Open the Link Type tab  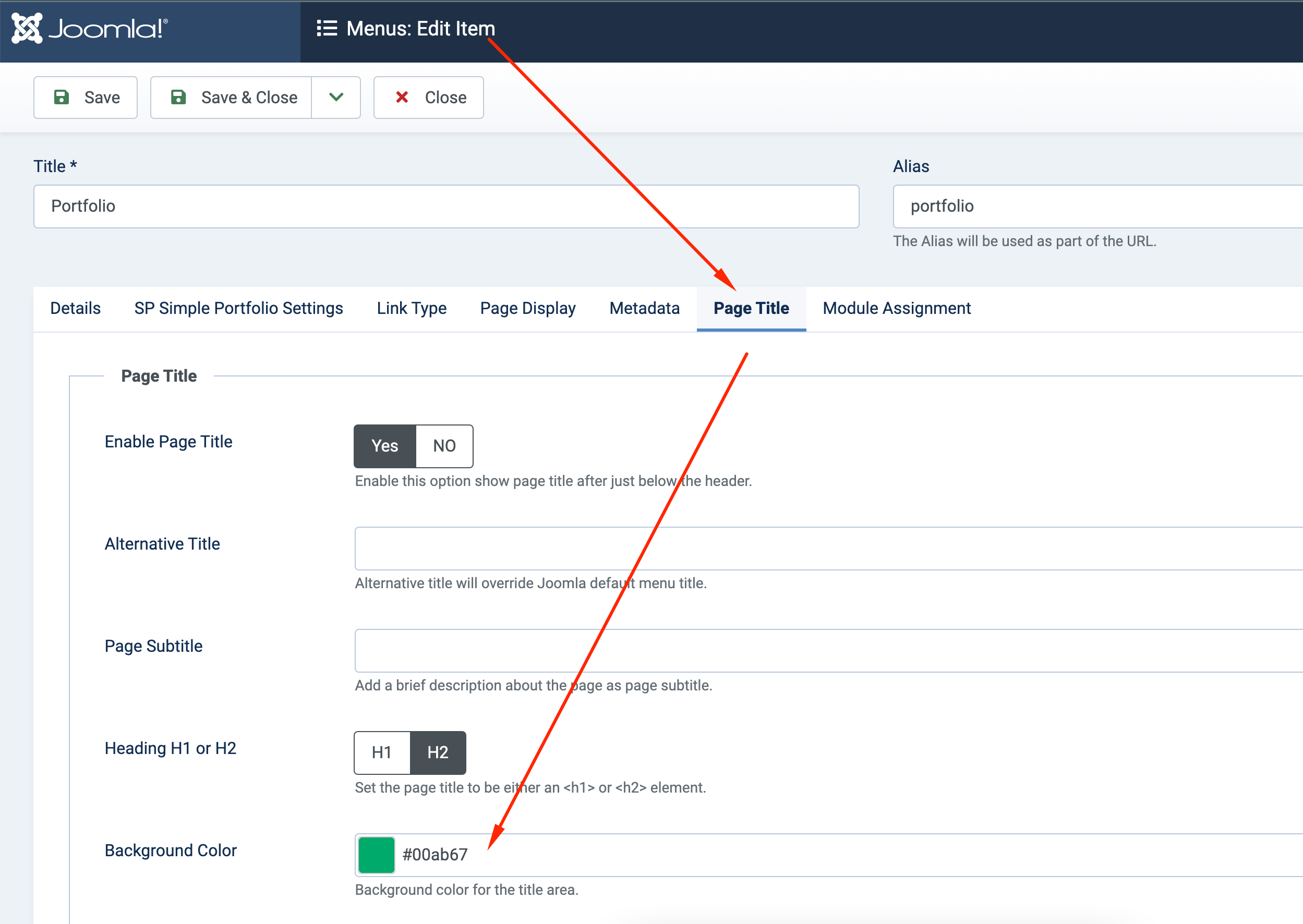412,308
